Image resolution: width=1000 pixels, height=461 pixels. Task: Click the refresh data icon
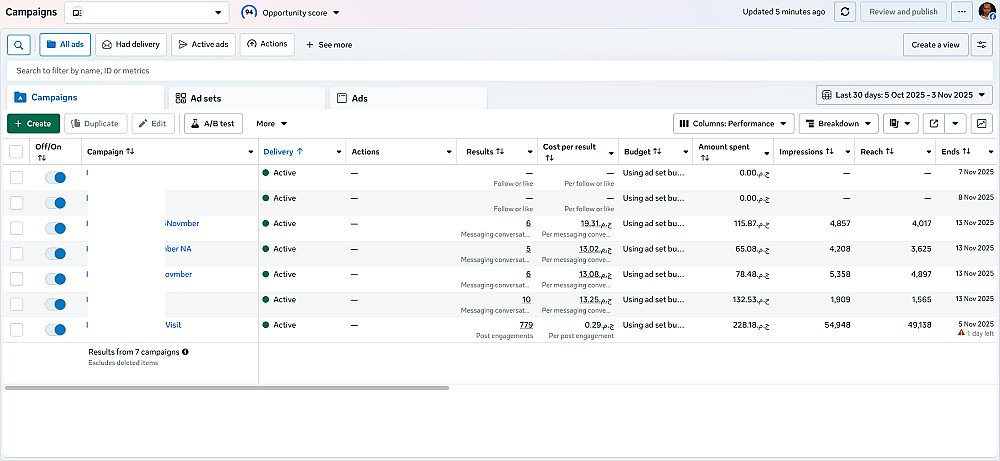coord(845,12)
